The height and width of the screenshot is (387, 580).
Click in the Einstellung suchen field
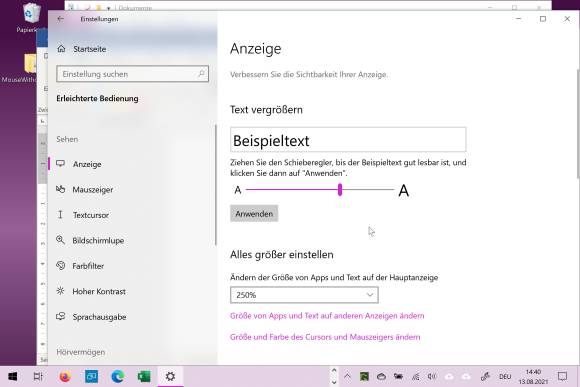pyautogui.click(x=132, y=74)
